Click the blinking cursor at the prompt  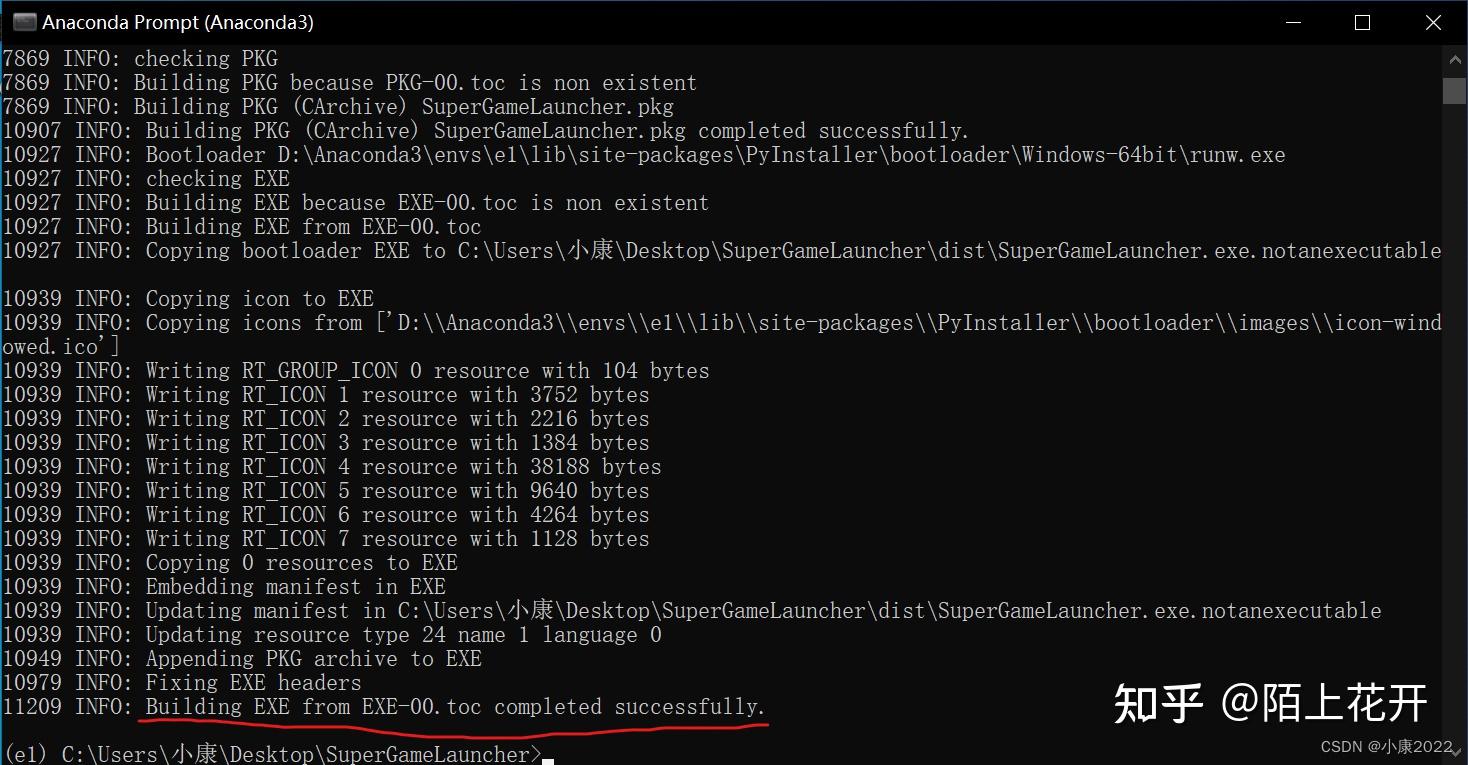click(x=548, y=761)
